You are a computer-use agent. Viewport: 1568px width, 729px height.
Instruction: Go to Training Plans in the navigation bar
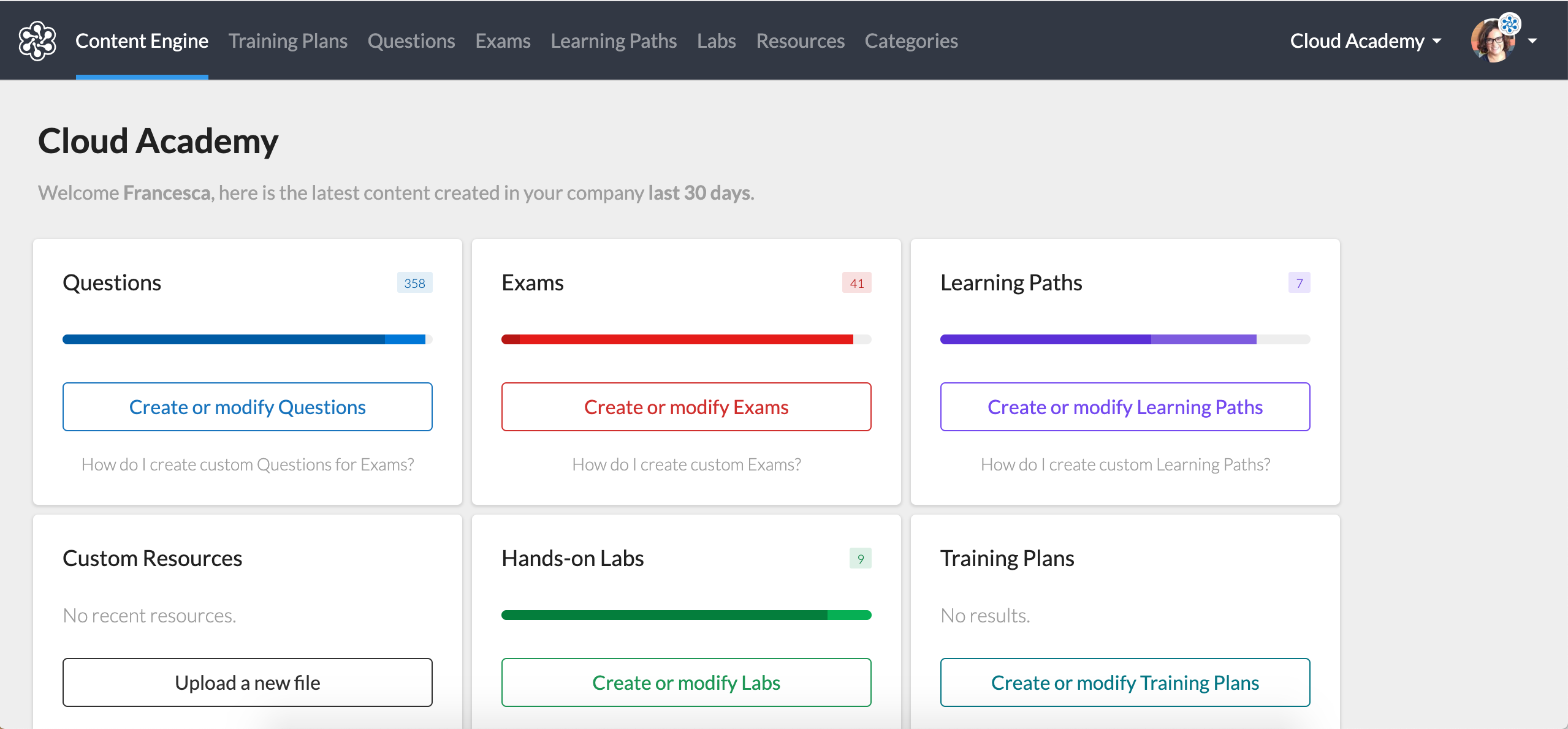click(288, 41)
